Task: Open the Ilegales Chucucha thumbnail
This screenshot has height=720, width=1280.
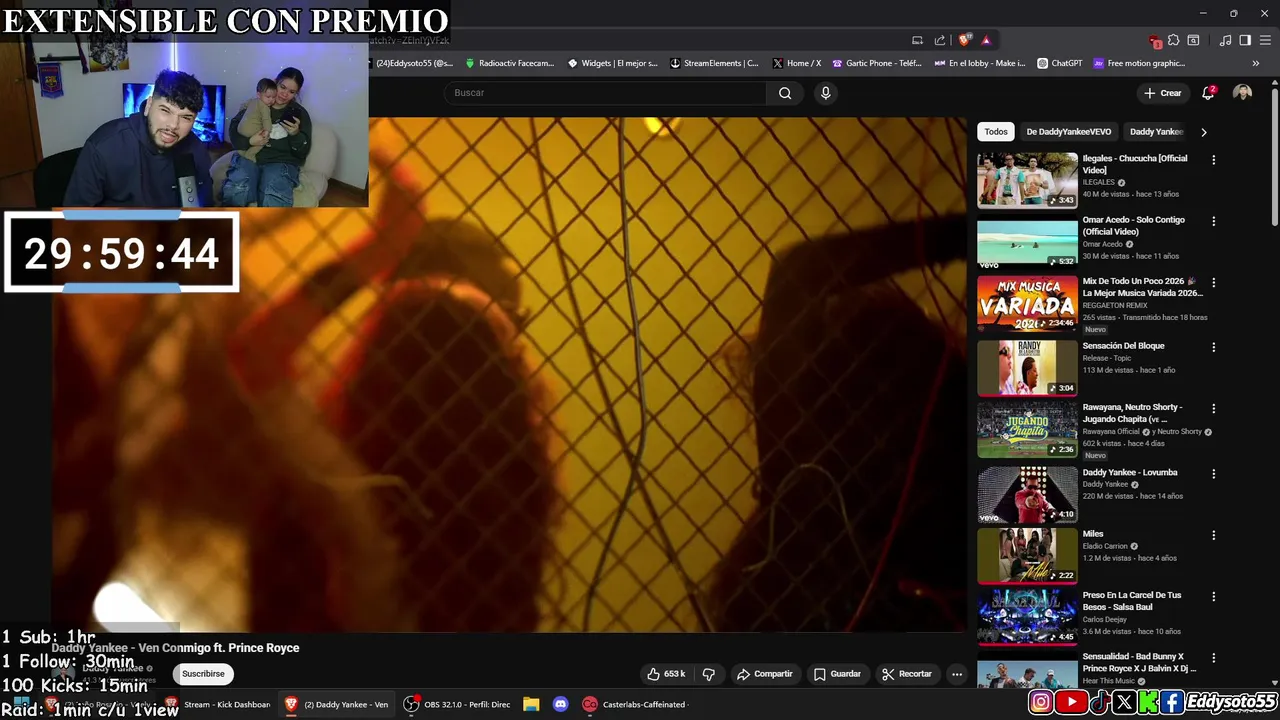Action: coord(1027,180)
